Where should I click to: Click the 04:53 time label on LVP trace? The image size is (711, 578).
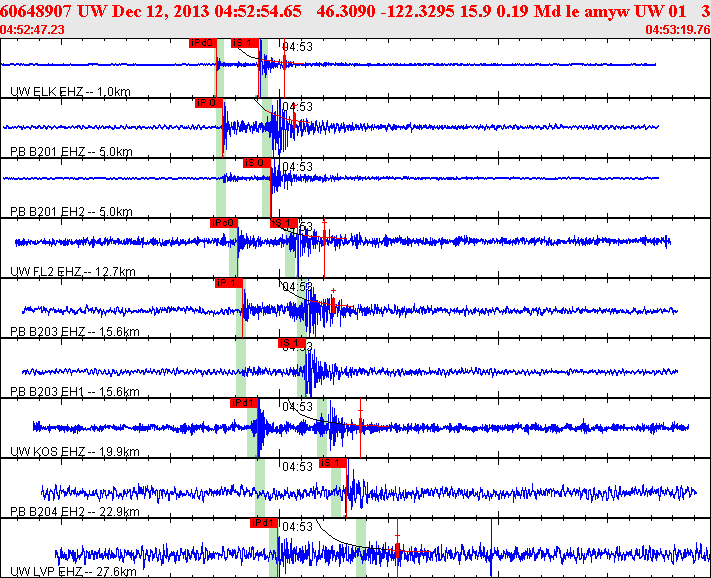point(297,527)
